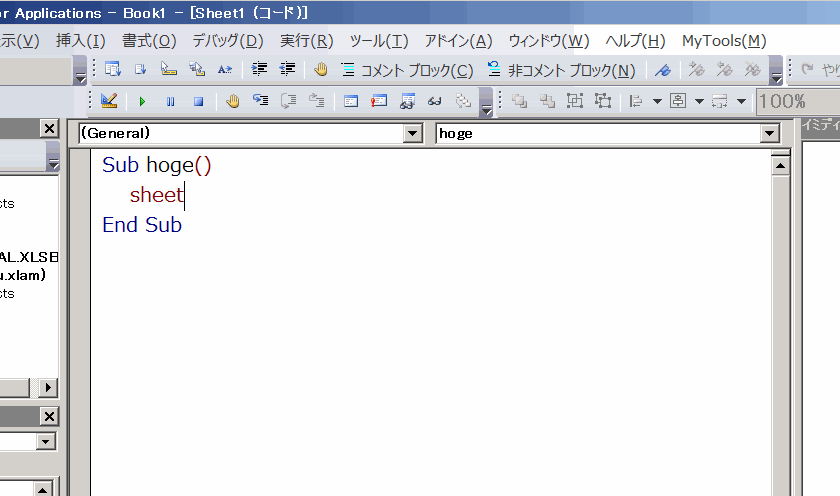Click the List Constants icon
The width and height of the screenshot is (840, 496).
tap(141, 69)
